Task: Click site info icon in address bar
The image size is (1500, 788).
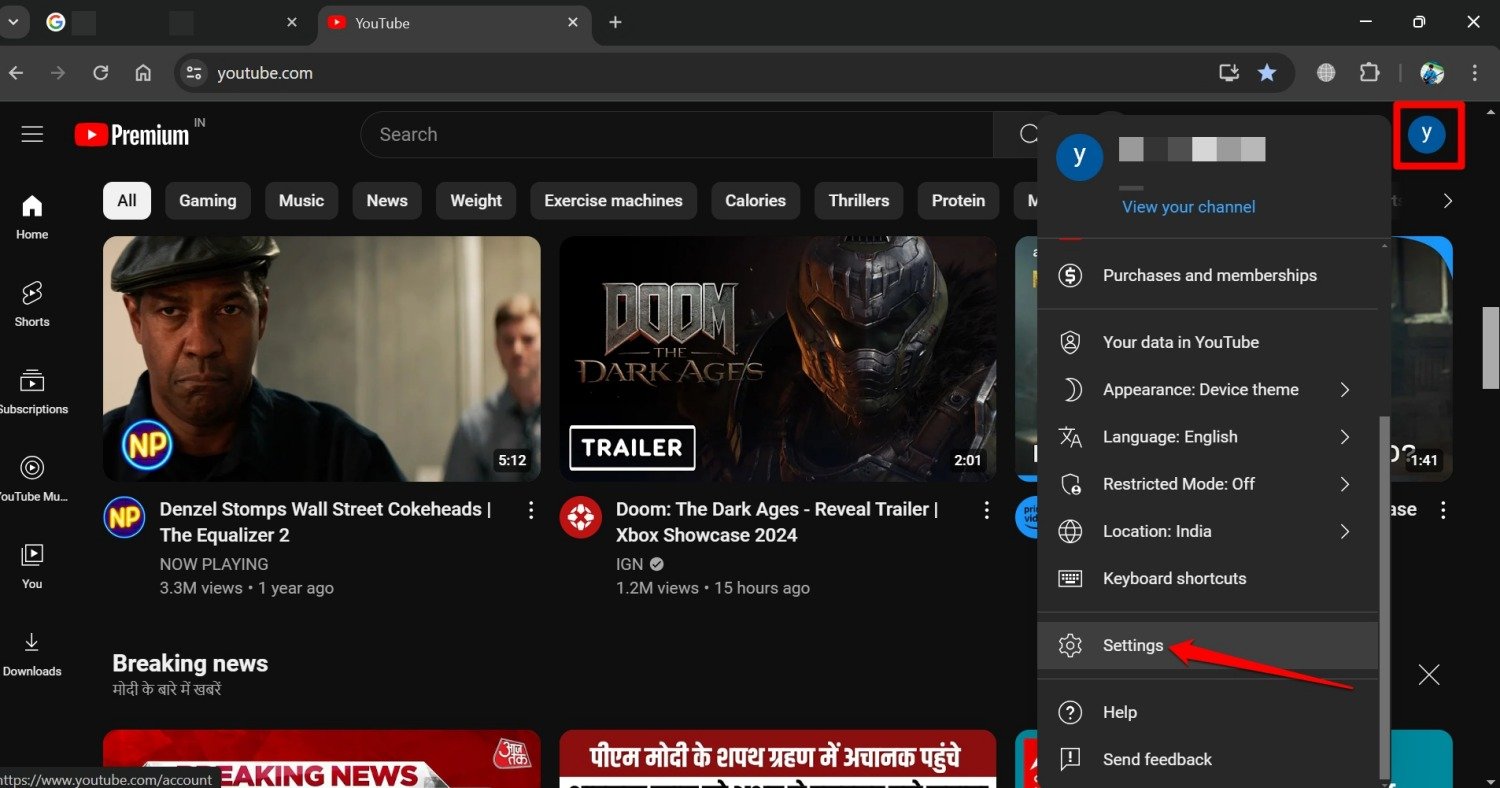Action: [194, 73]
